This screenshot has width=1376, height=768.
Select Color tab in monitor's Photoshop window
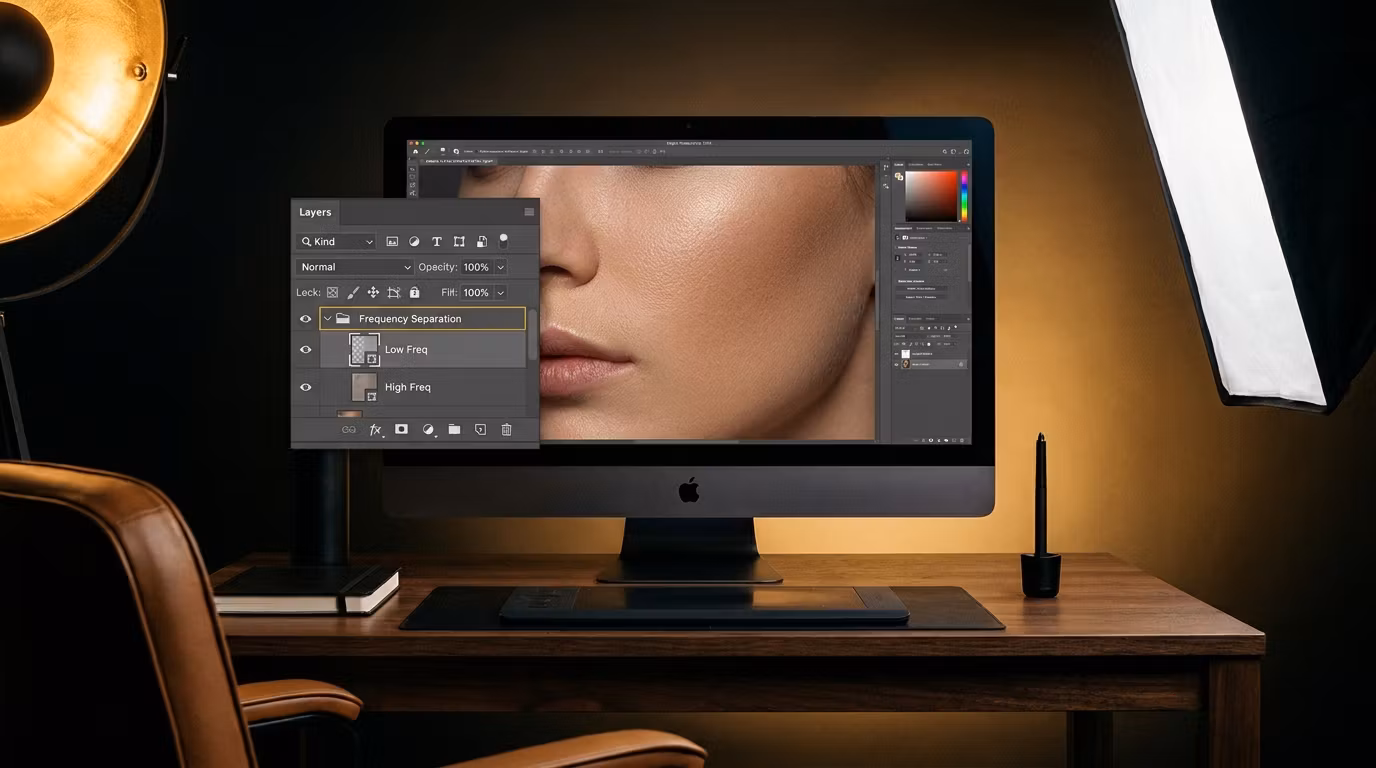coord(898,164)
